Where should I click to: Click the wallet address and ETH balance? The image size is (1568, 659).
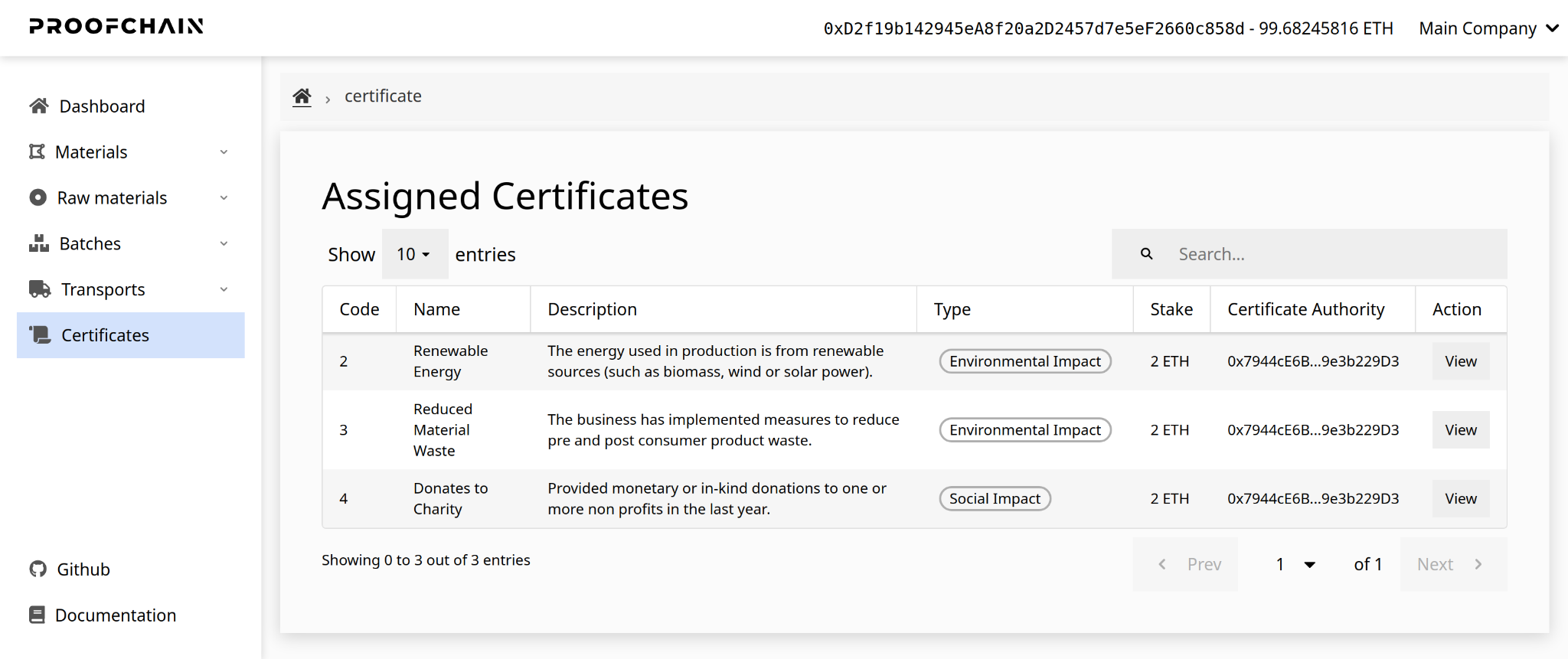tap(1108, 28)
